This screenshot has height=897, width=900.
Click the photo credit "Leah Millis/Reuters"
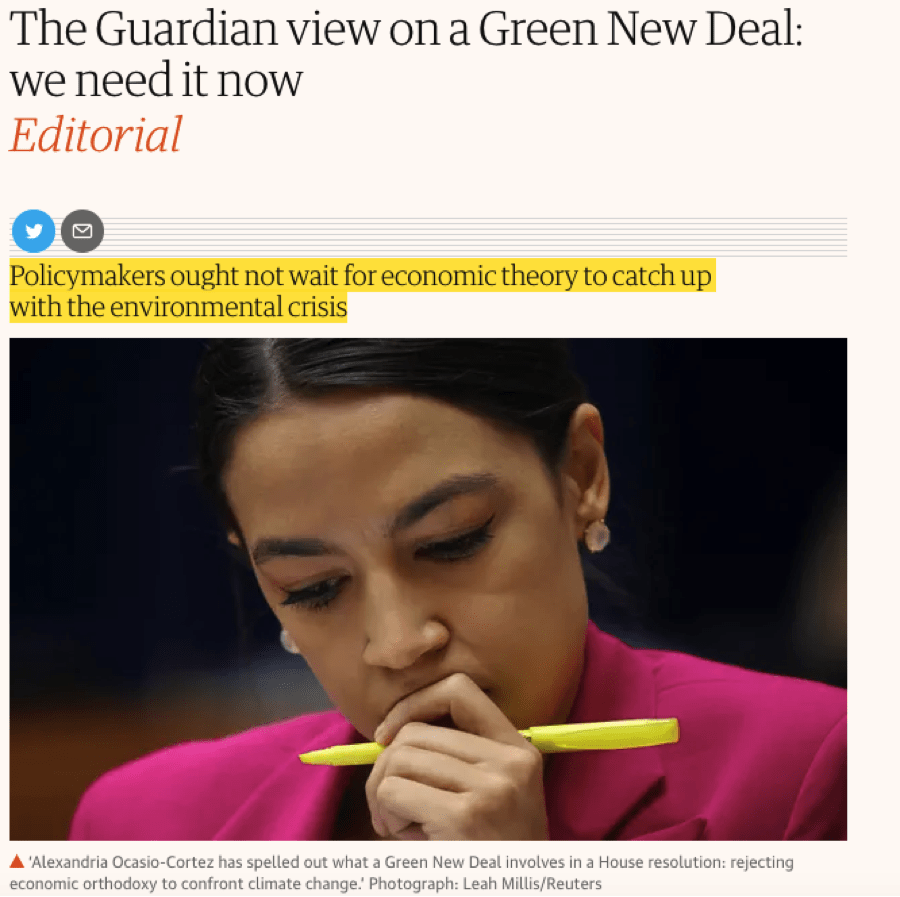[x=532, y=883]
